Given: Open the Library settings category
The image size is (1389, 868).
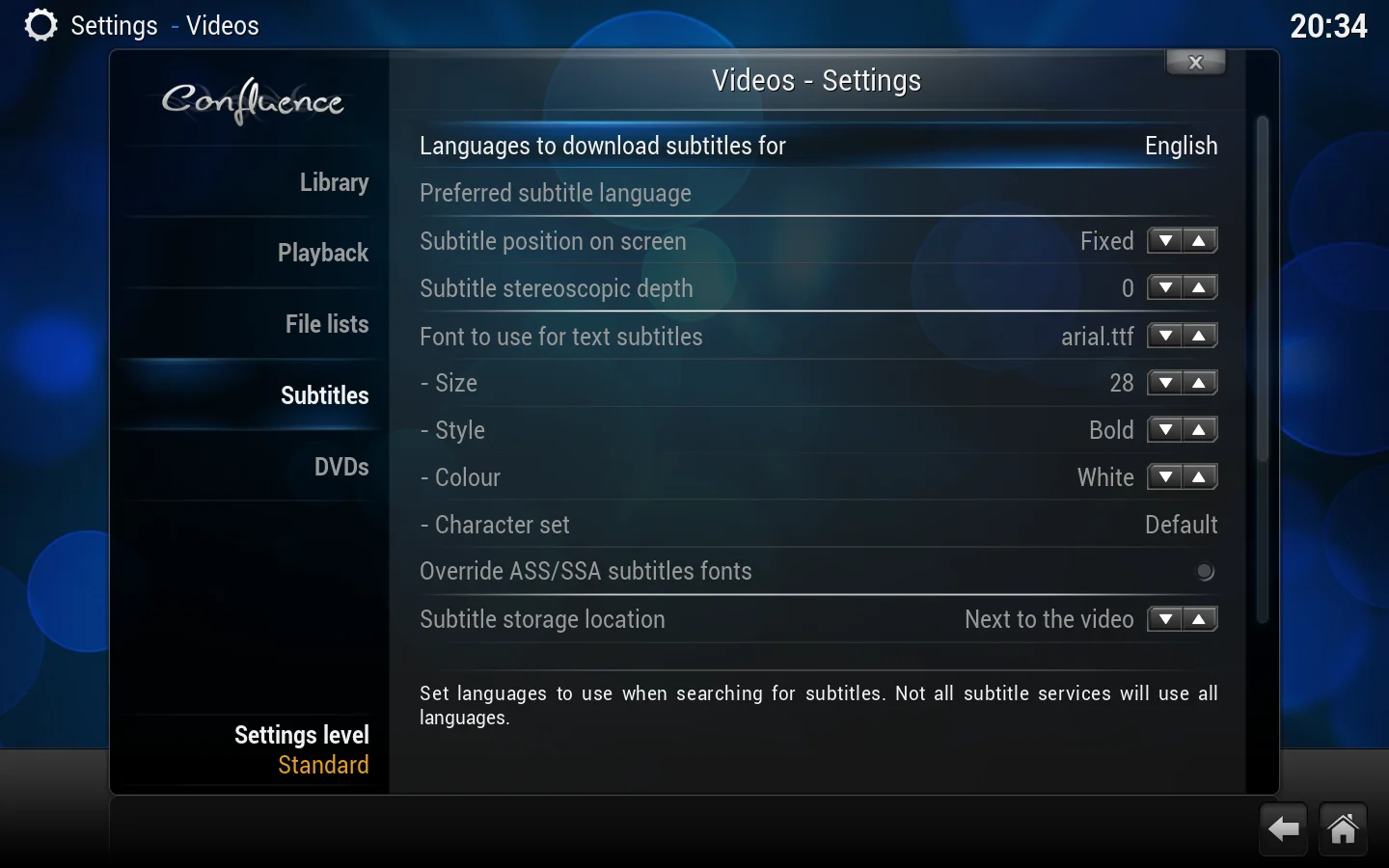Looking at the screenshot, I should (x=334, y=182).
